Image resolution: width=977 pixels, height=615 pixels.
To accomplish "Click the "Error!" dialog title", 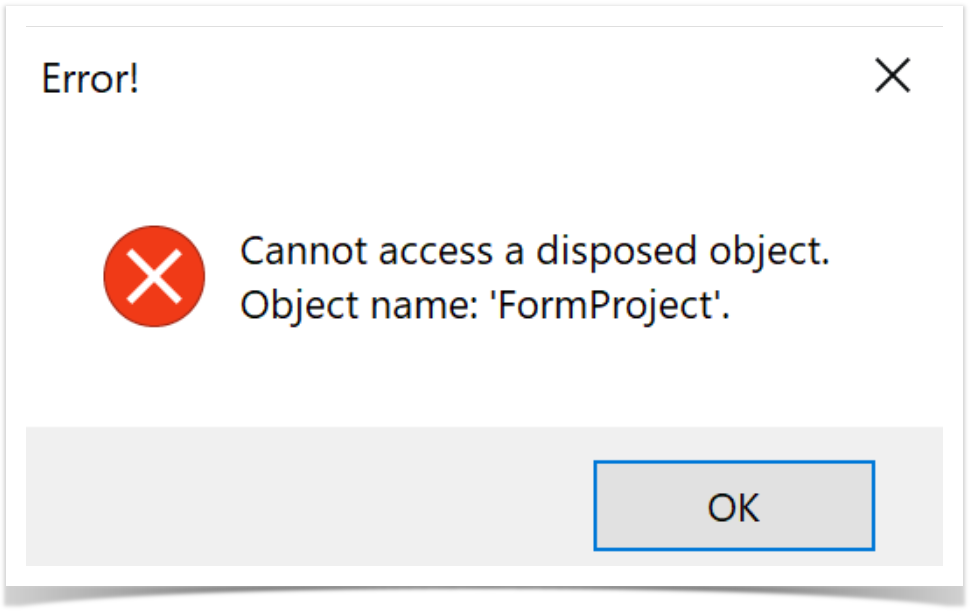I will point(90,78).
